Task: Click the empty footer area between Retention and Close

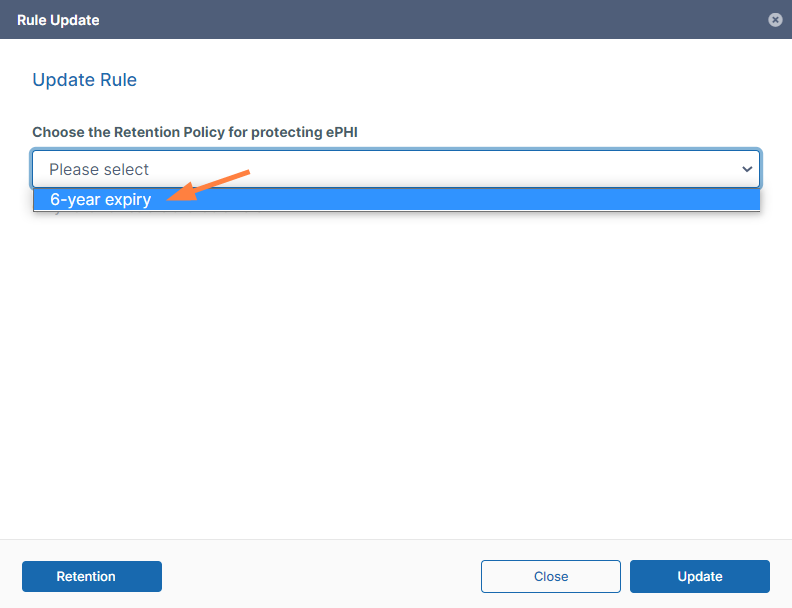Action: coord(320,576)
